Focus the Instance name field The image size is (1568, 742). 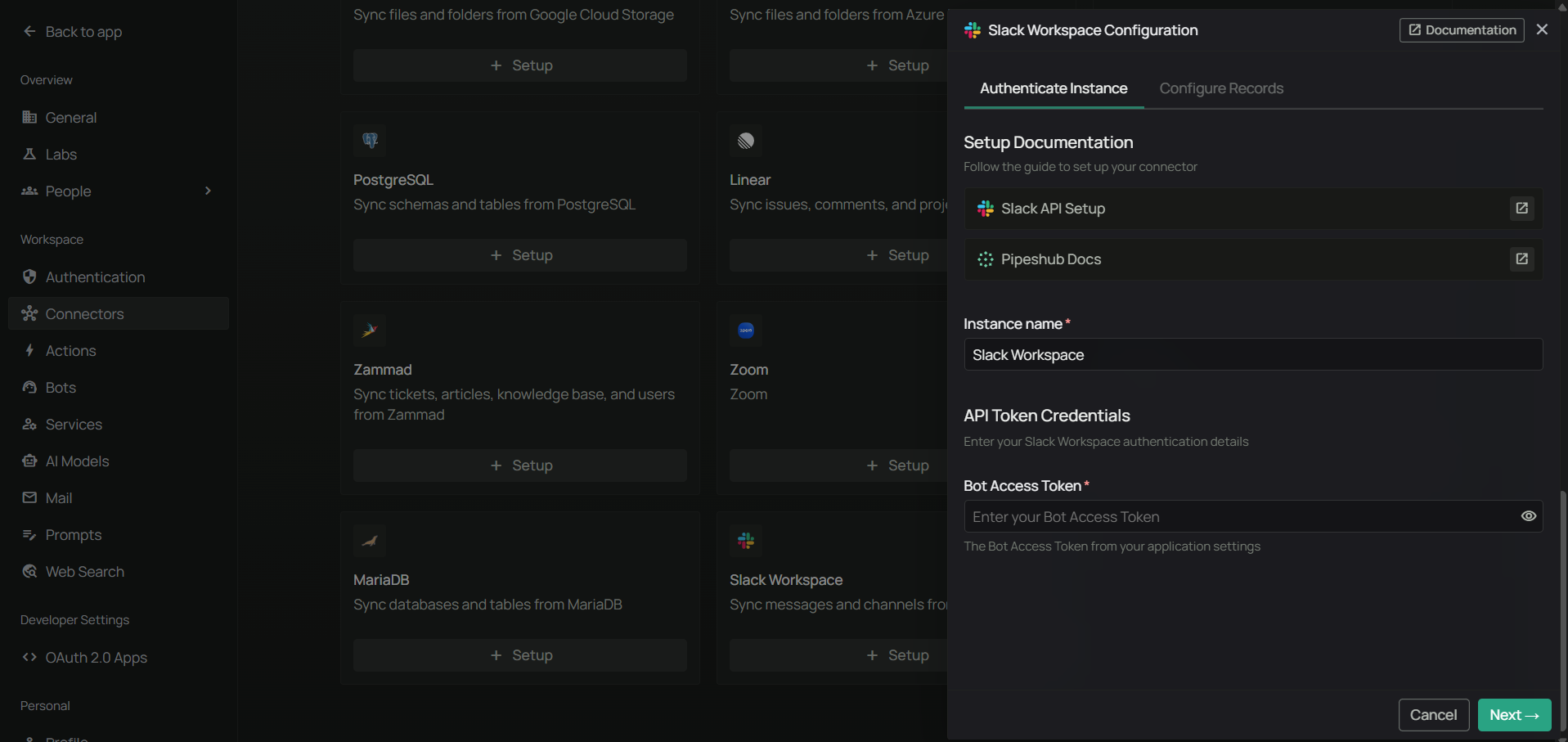coord(1253,354)
